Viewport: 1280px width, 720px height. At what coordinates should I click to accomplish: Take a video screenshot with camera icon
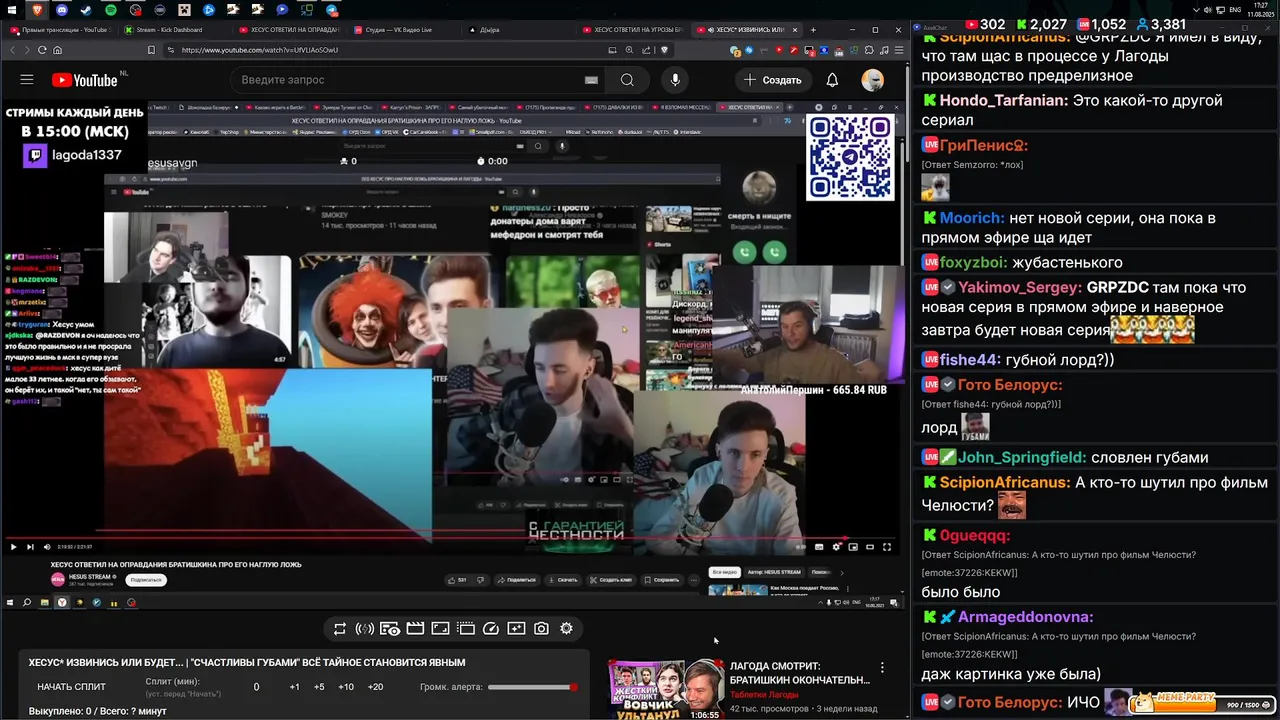541,629
